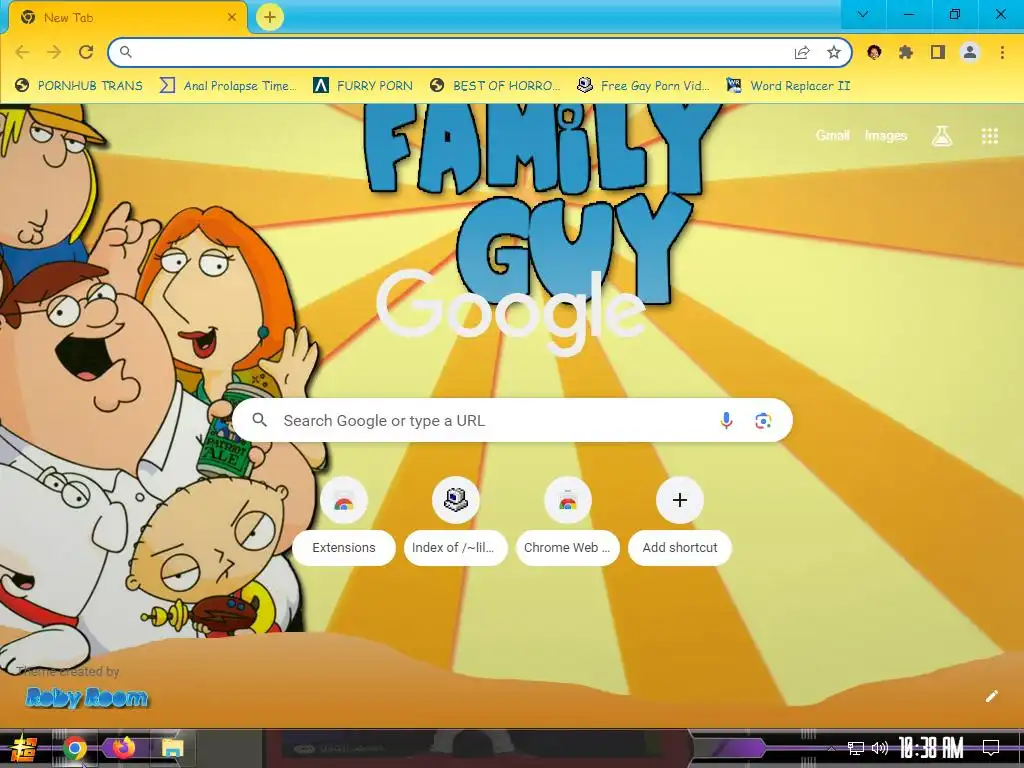Open the network status tray icon
This screenshot has height=768, width=1024.
[855, 748]
